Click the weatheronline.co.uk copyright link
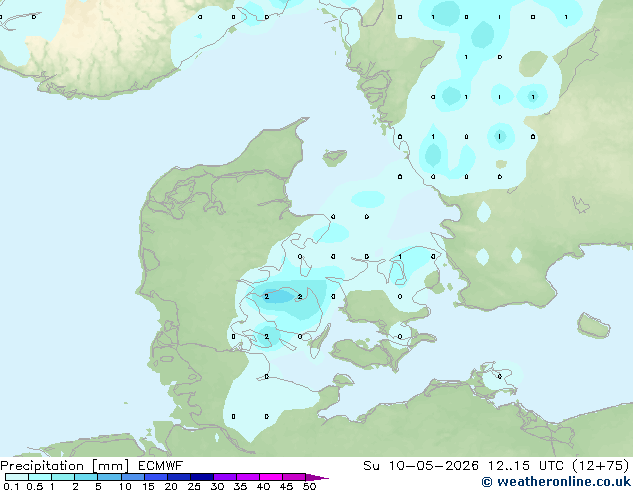 tap(556, 482)
